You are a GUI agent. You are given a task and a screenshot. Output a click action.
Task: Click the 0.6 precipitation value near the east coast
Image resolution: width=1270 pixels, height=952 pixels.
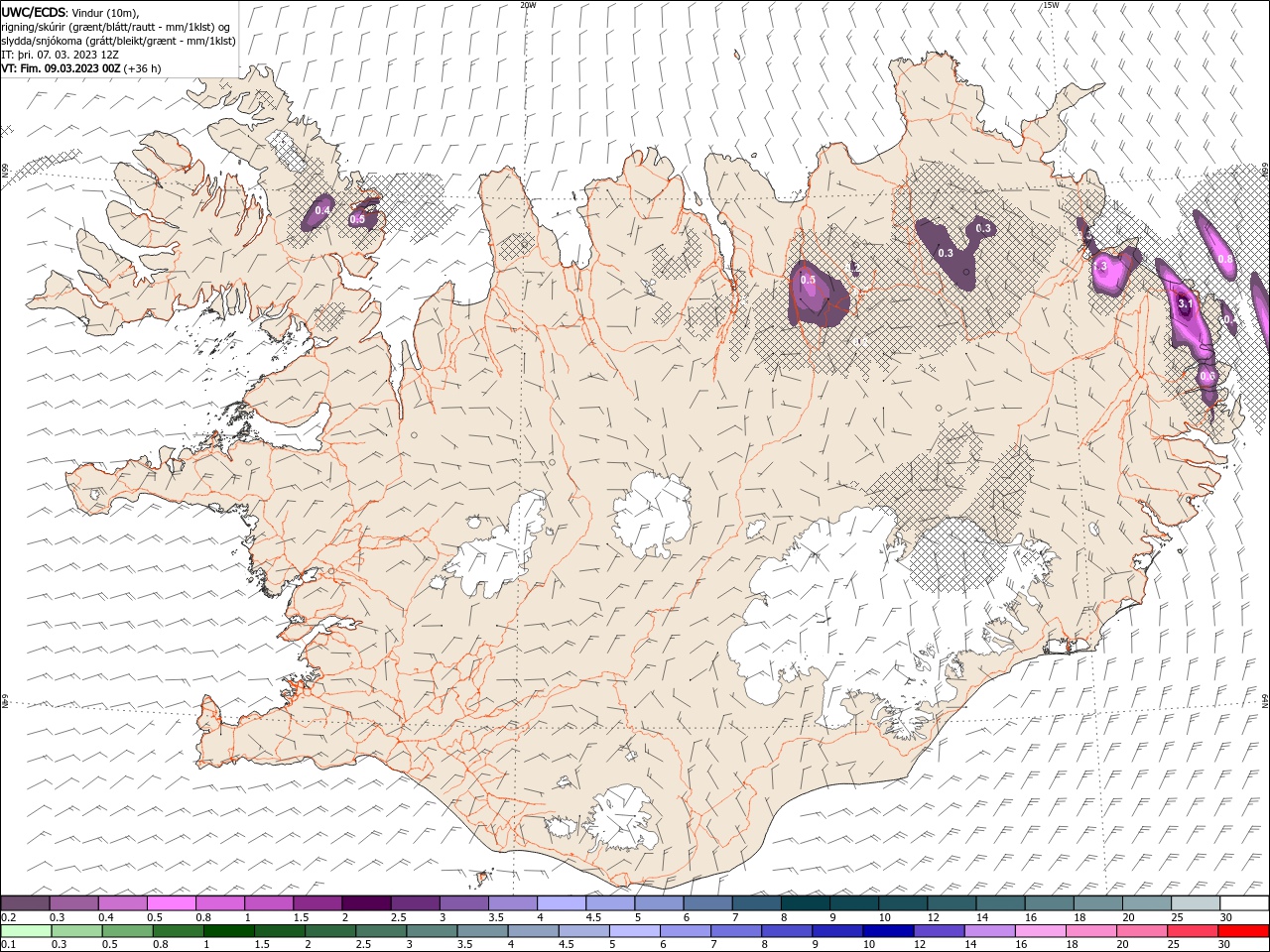click(1207, 377)
